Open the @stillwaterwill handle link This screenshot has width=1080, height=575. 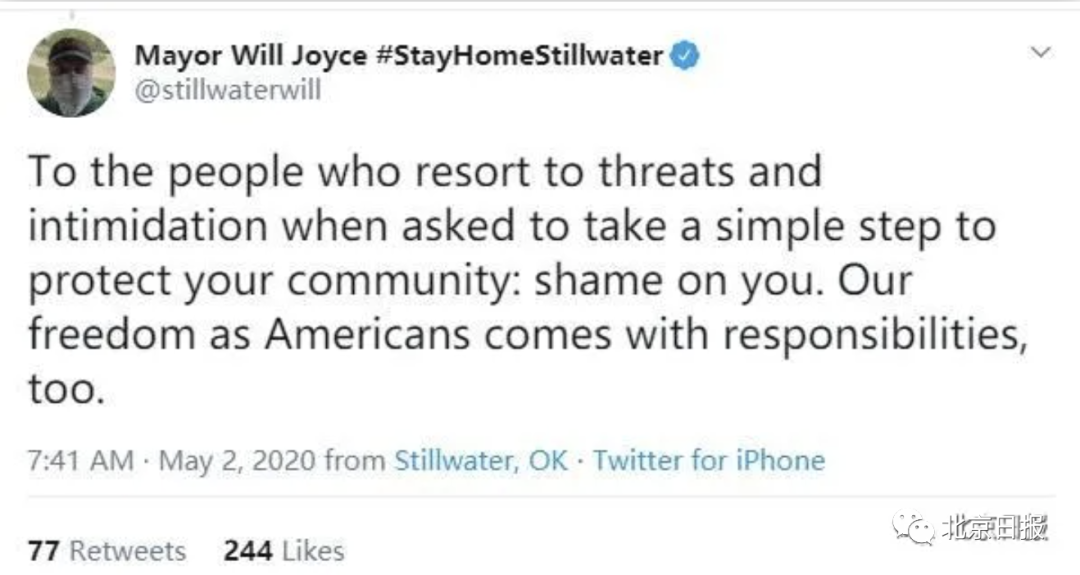pos(228,90)
